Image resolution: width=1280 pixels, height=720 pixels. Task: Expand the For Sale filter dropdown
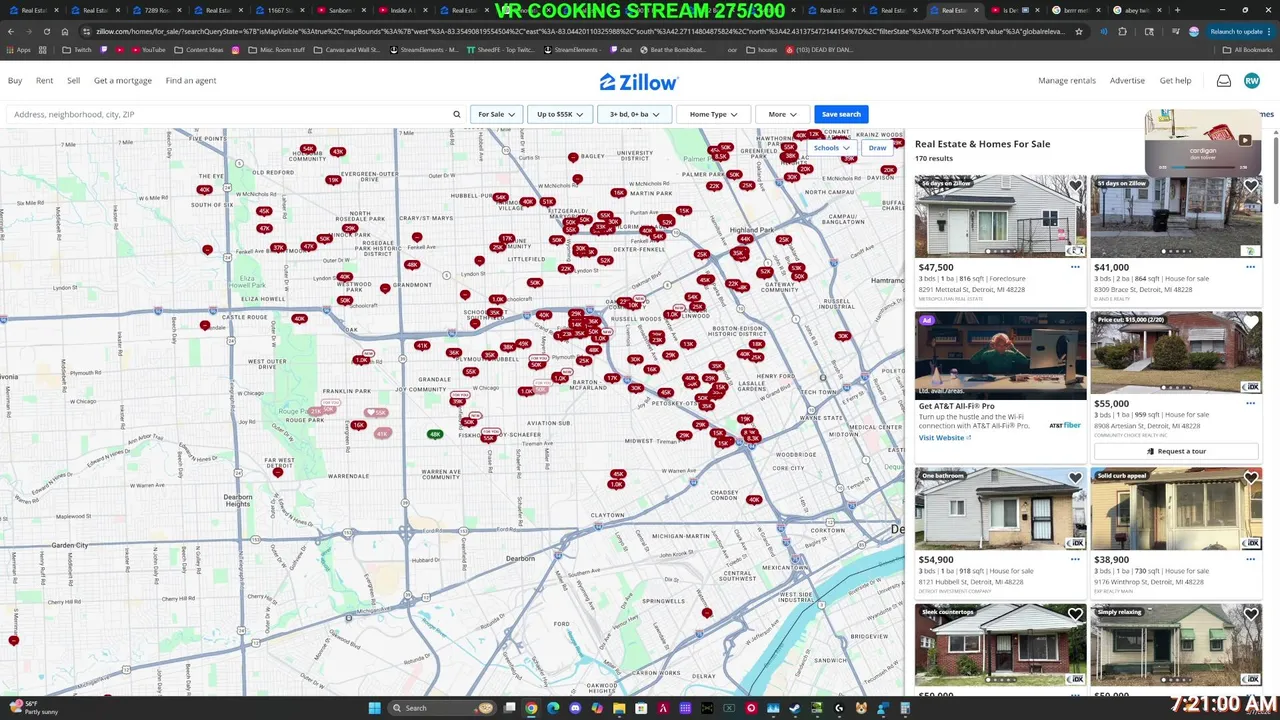pos(496,114)
